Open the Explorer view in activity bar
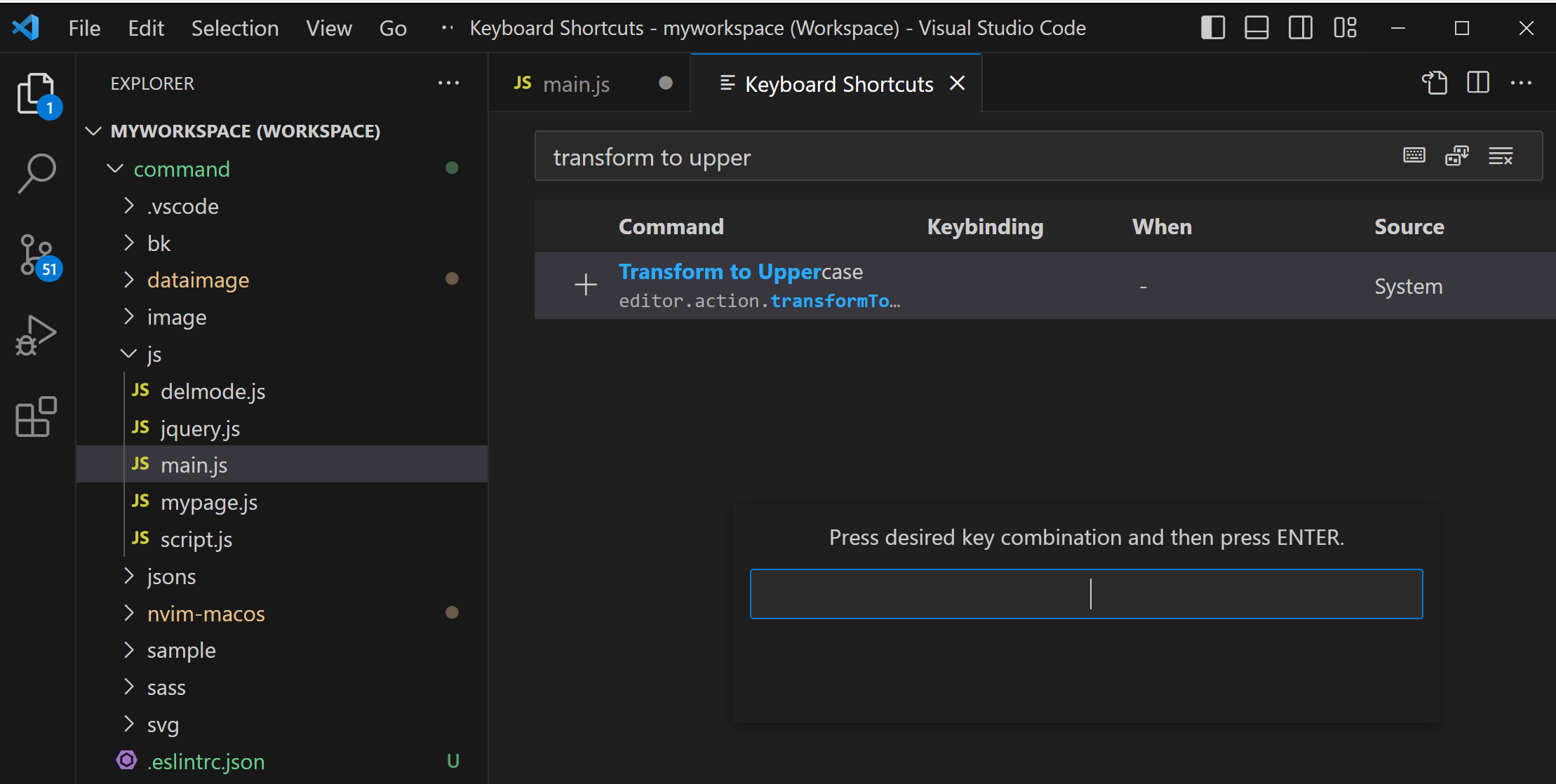The height and width of the screenshot is (784, 1556). pyautogui.click(x=36, y=93)
